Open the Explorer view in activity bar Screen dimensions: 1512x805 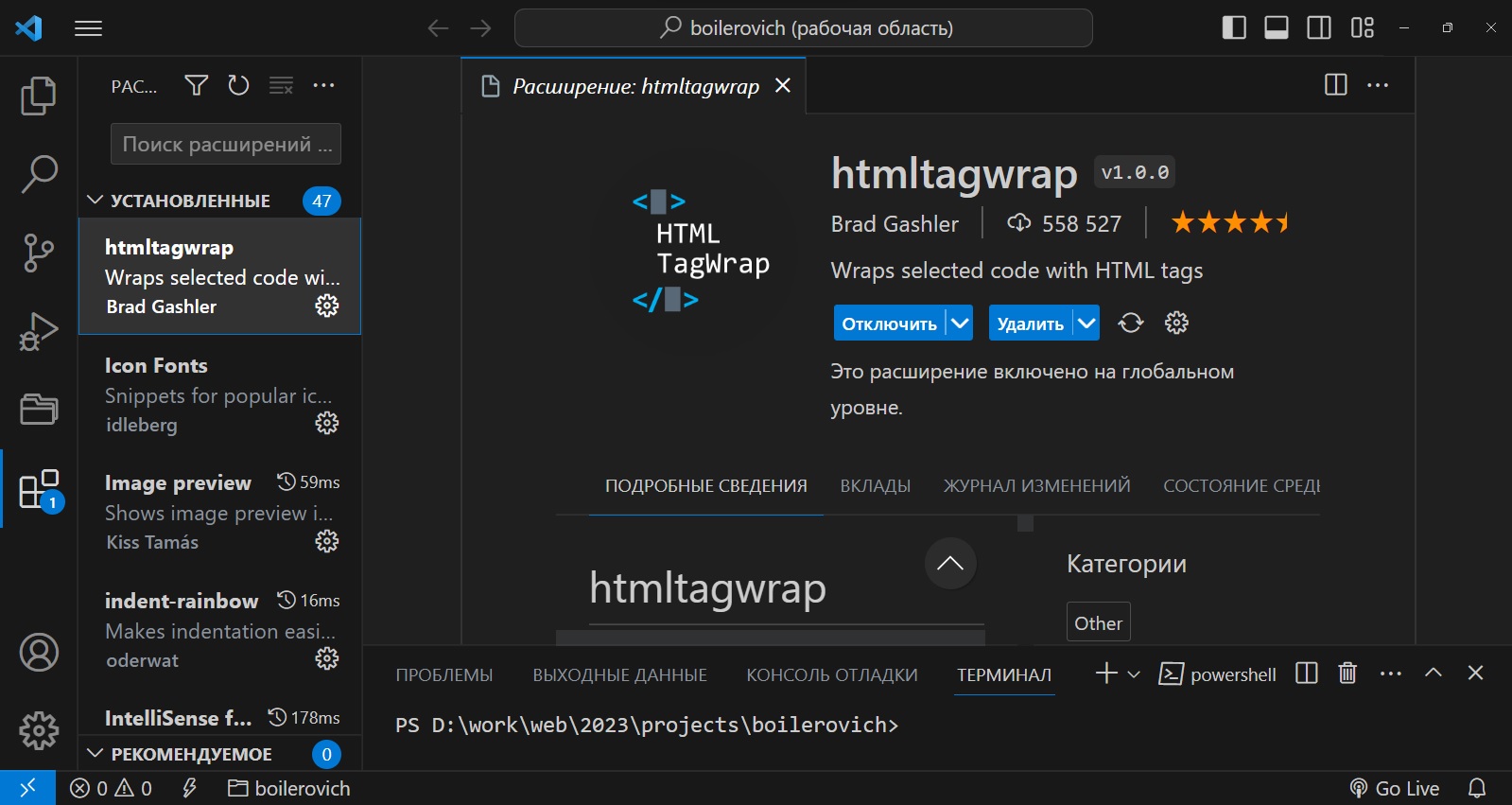pyautogui.click(x=39, y=96)
